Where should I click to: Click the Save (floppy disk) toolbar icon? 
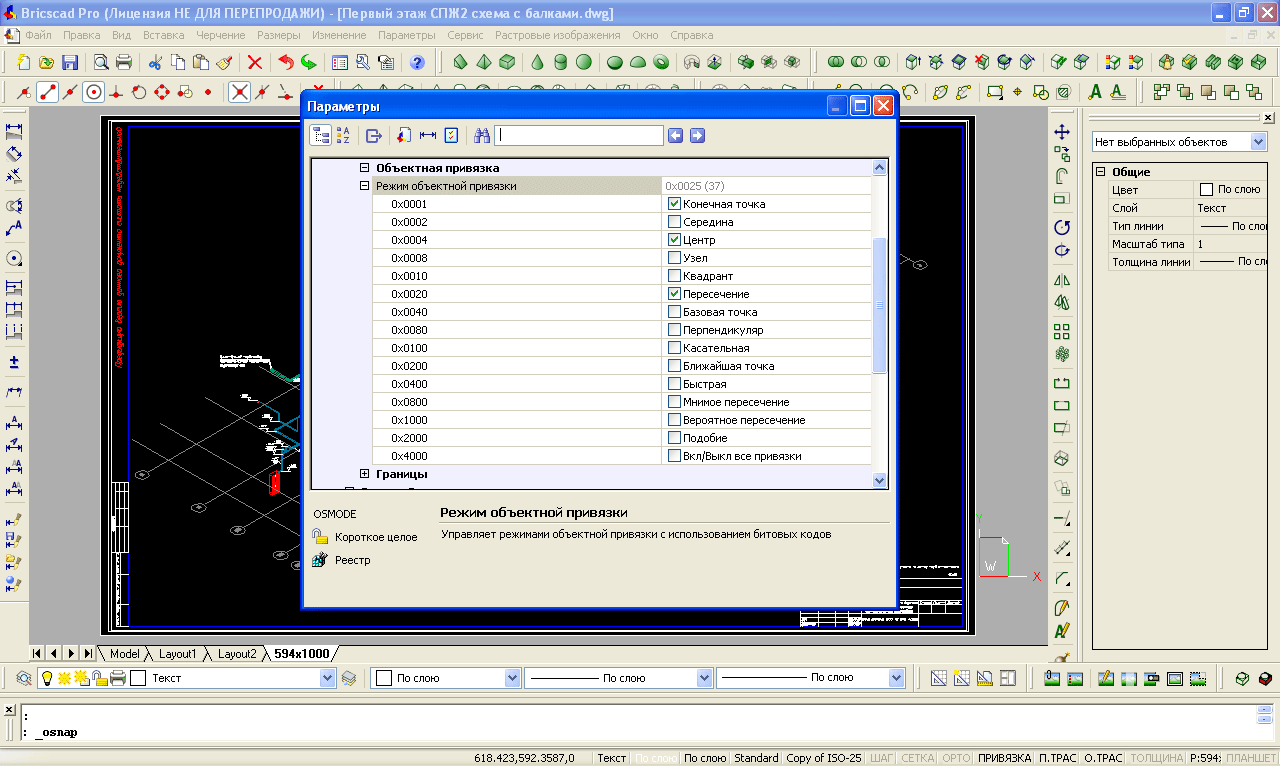(70, 62)
